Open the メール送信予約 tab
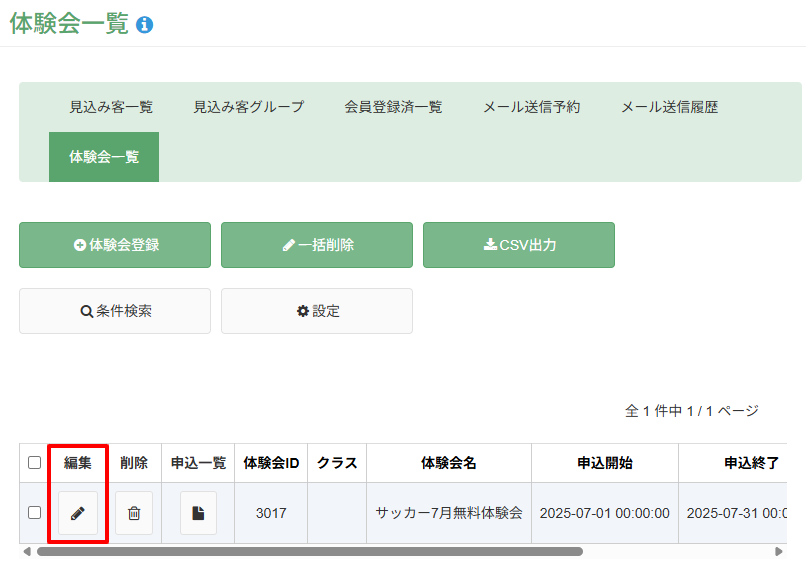806x564 pixels. (x=532, y=107)
